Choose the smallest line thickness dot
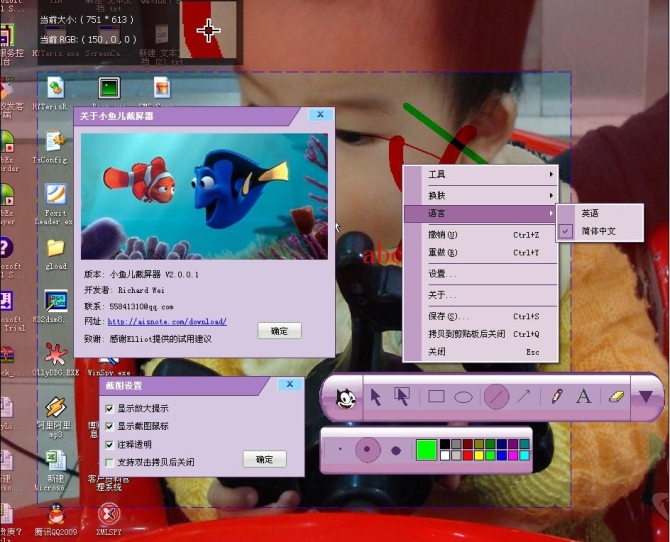 click(x=340, y=449)
